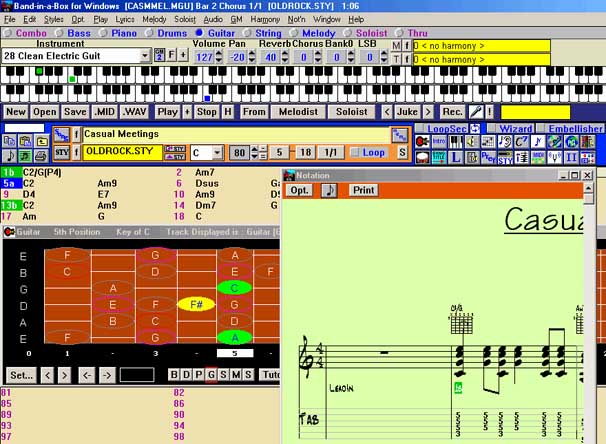This screenshot has height=444, width=606.
Task: Click the Volume 127 spinner arrows
Action: pyautogui.click(x=219, y=57)
